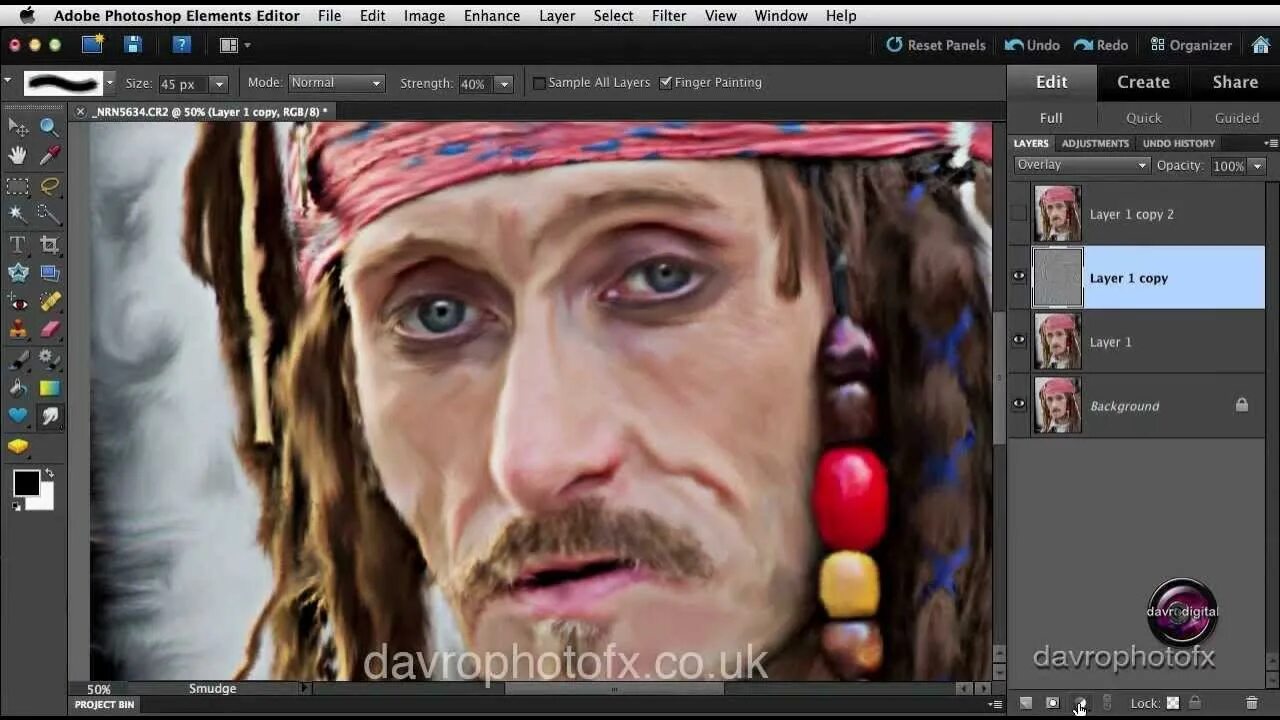The height and width of the screenshot is (720, 1280).
Task: Select the Cookie Cutter star tool
Action: (x=18, y=272)
